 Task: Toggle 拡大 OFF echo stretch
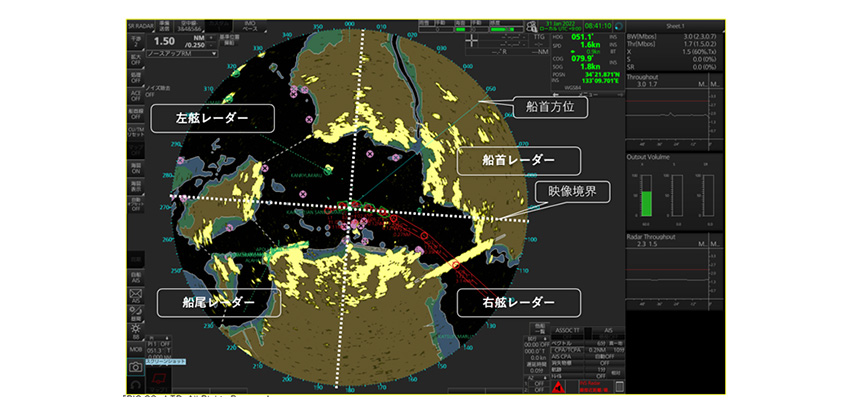[136, 59]
